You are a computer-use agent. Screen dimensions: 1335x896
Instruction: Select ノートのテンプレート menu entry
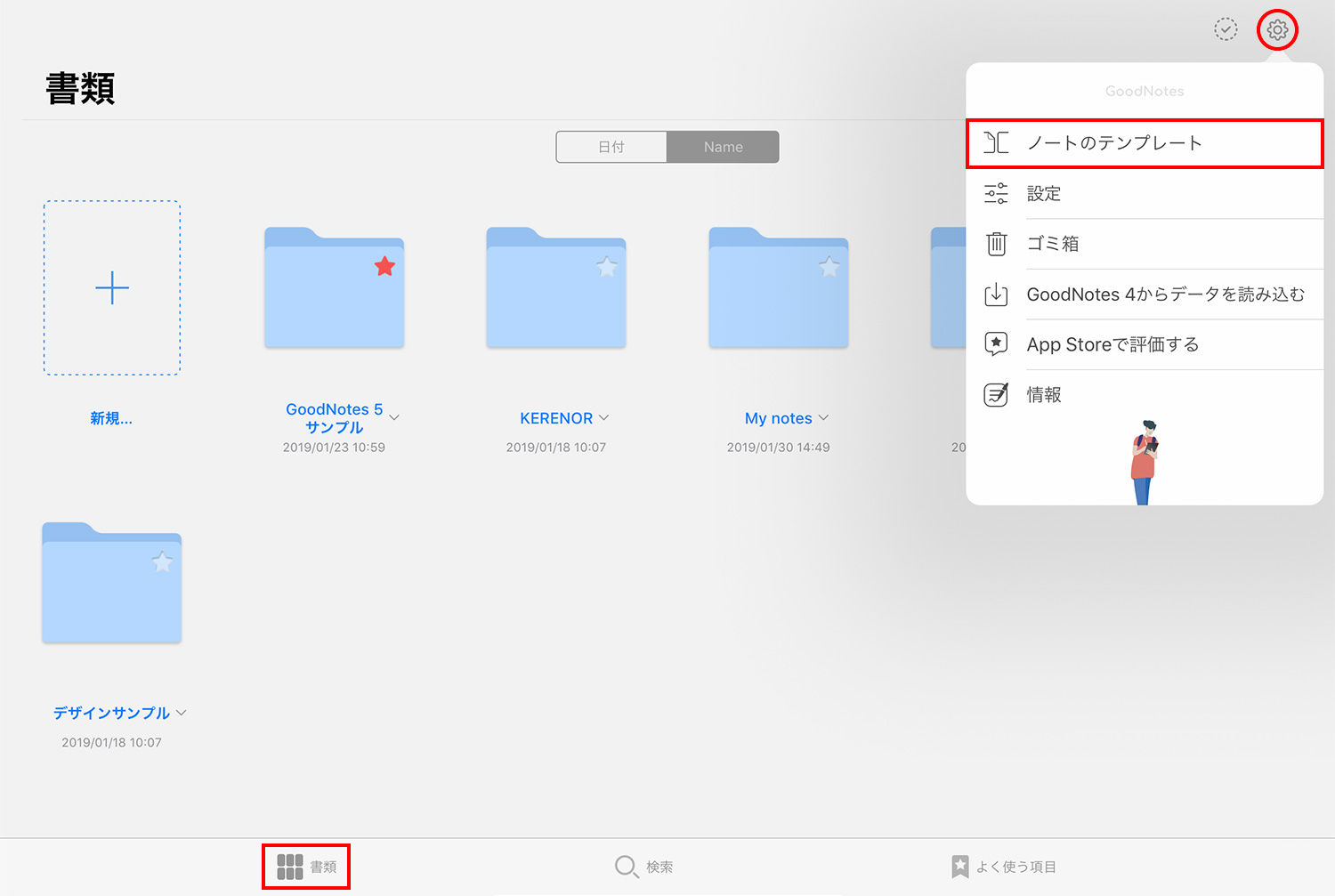[1145, 143]
